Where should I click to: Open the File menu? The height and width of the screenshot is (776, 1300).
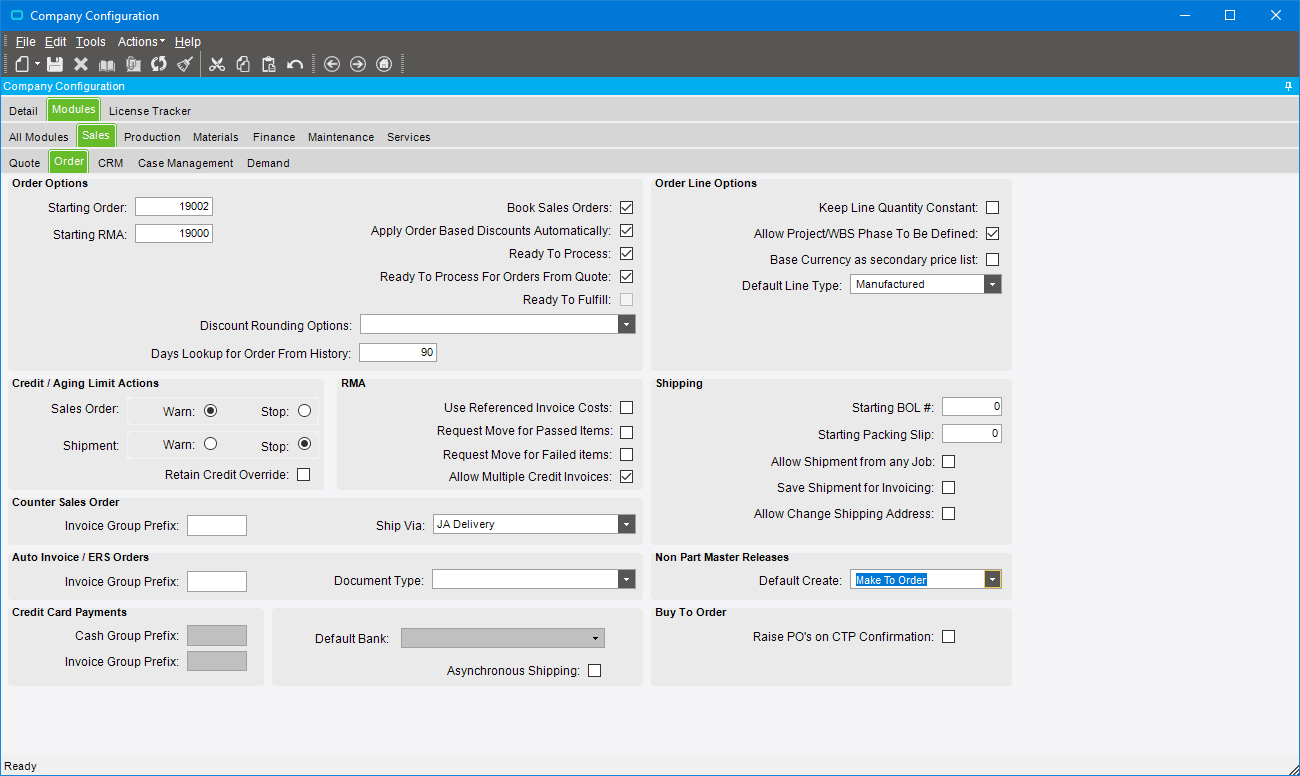tap(25, 42)
